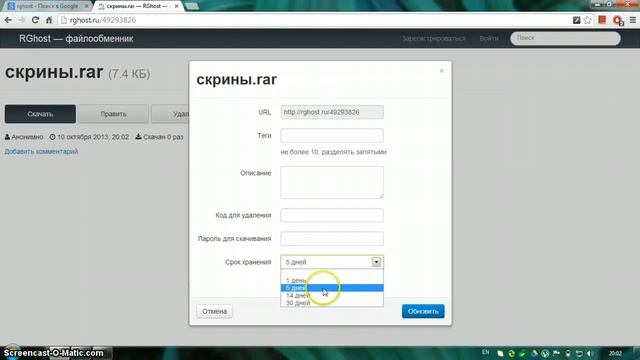
Task: Open the Войти login link
Action: click(x=489, y=38)
